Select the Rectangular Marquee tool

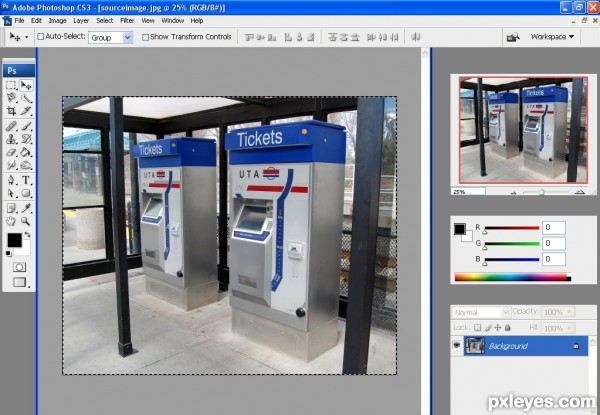pos(11,85)
